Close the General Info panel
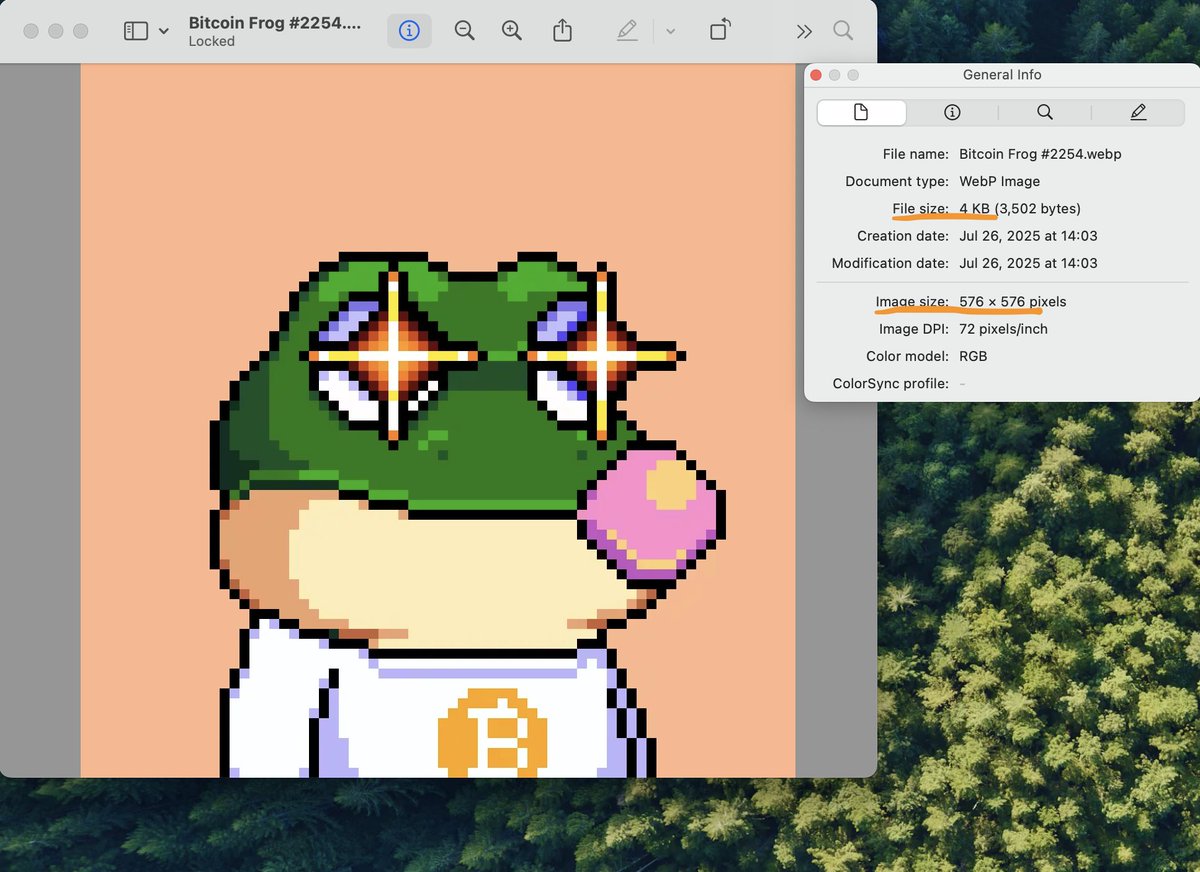Screen dimensions: 1200x872 click(x=816, y=75)
